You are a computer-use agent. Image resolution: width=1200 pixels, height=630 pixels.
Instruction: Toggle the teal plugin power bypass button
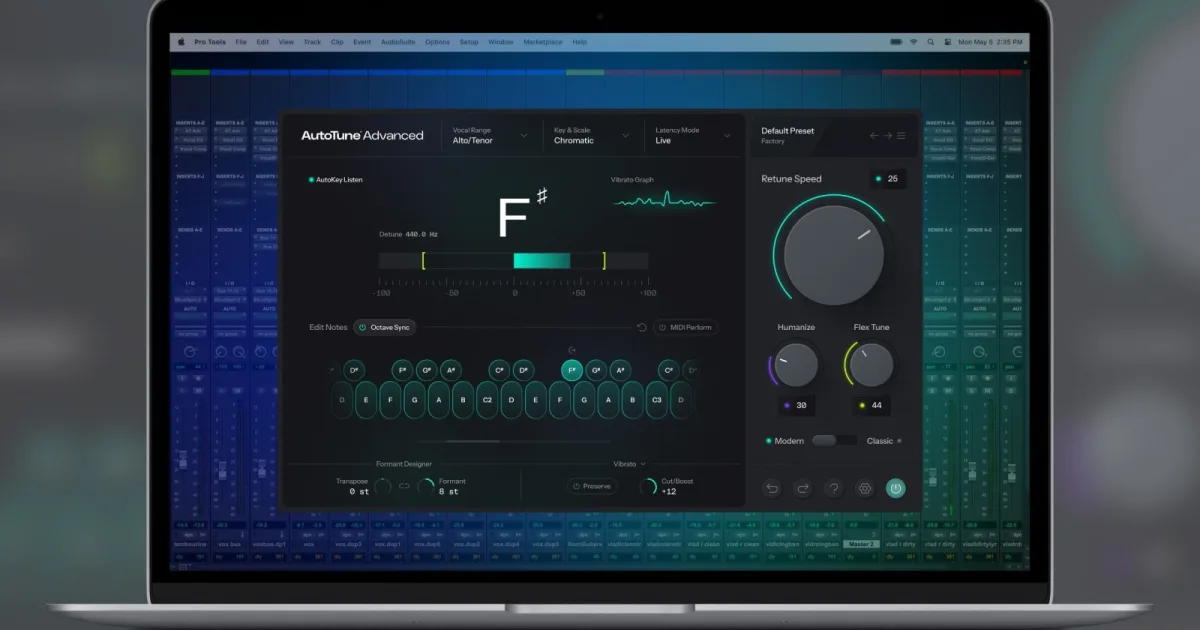[896, 488]
